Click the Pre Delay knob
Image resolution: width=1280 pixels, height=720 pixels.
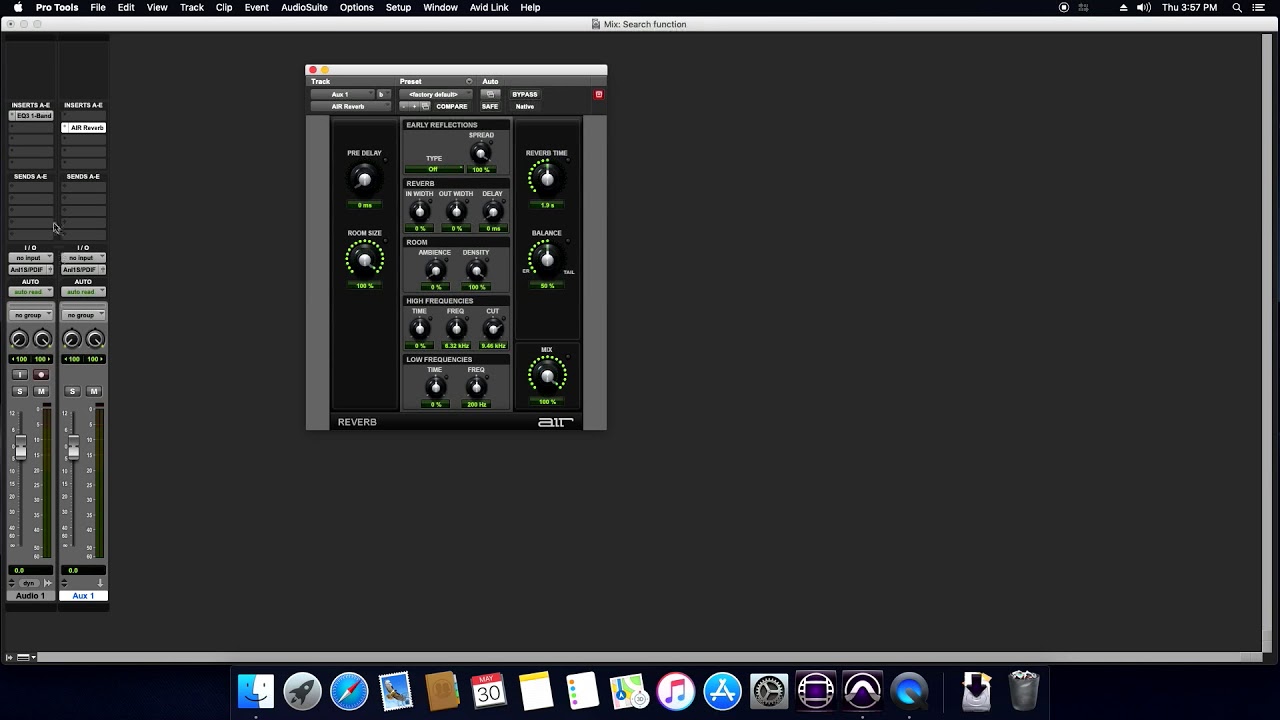[364, 180]
